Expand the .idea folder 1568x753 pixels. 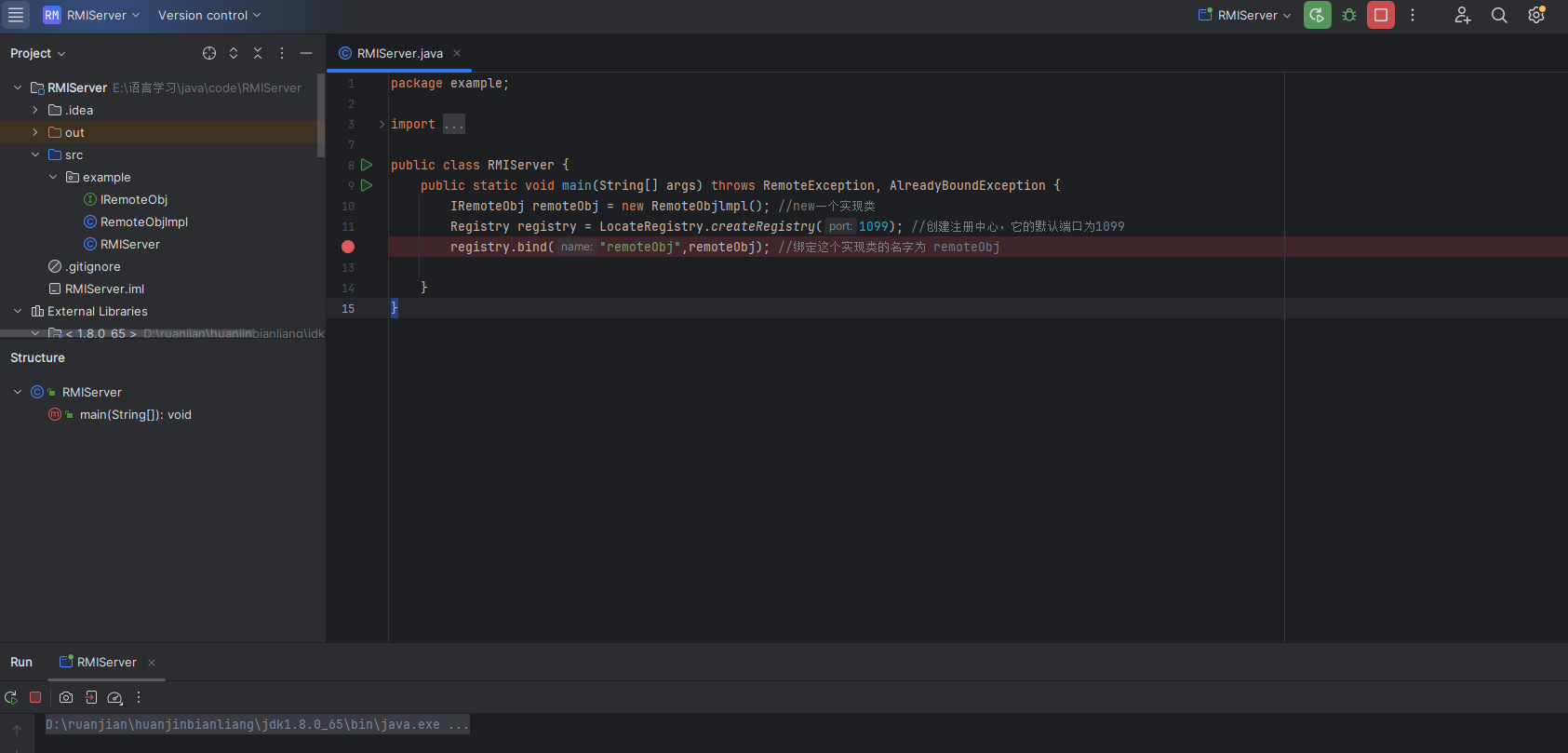click(35, 110)
